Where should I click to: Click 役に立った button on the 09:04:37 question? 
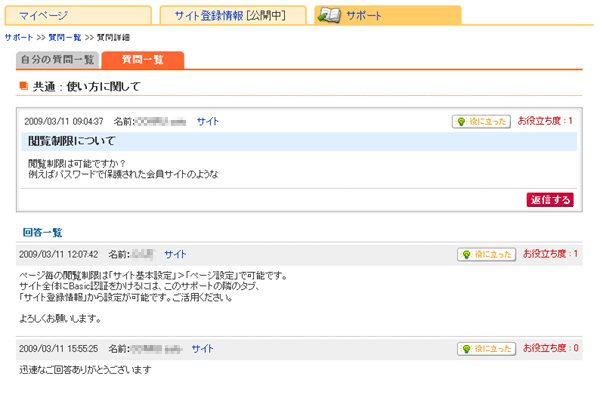coord(481,122)
